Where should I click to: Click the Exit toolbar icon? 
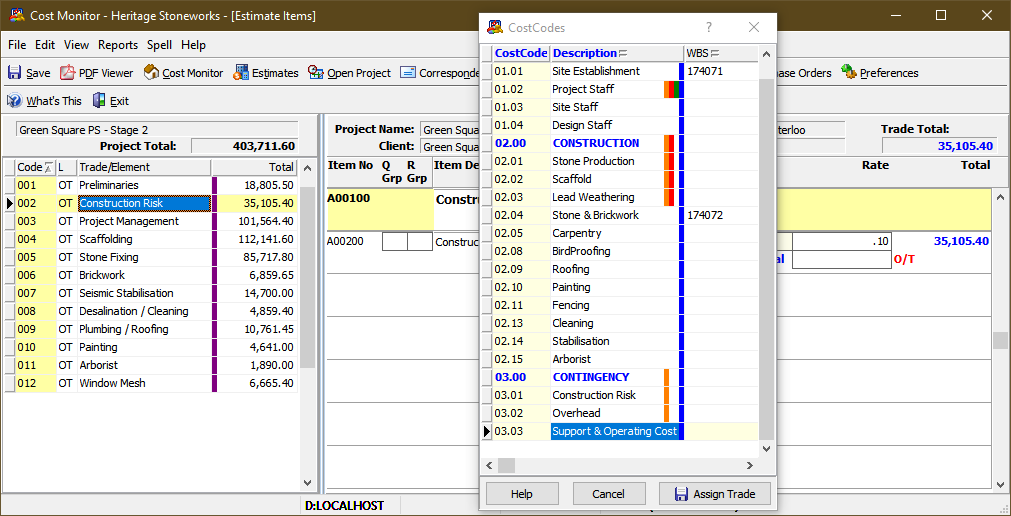99,101
